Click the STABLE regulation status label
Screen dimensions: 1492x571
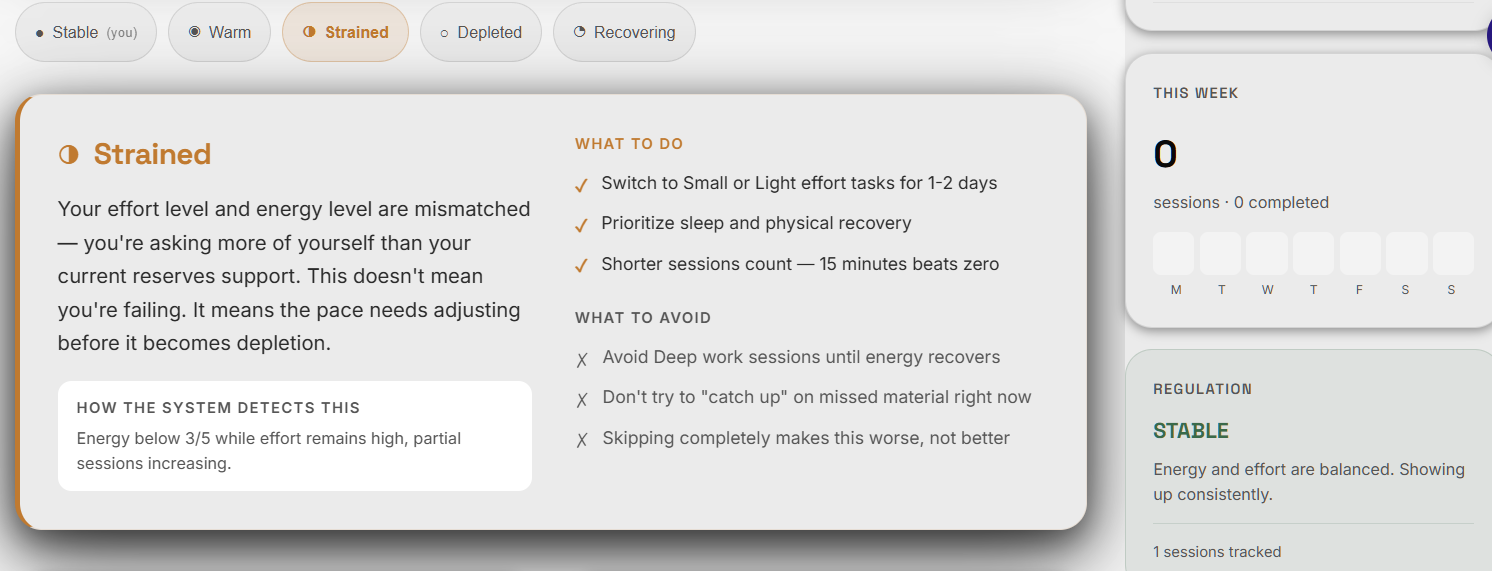click(x=1191, y=431)
